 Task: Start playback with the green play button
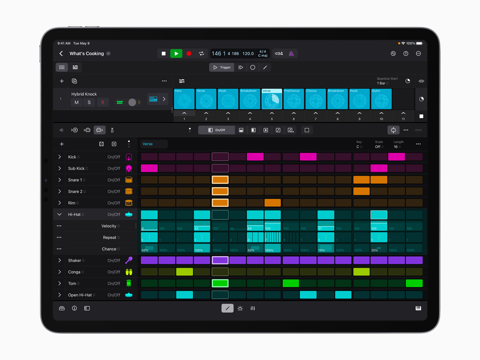(176, 54)
